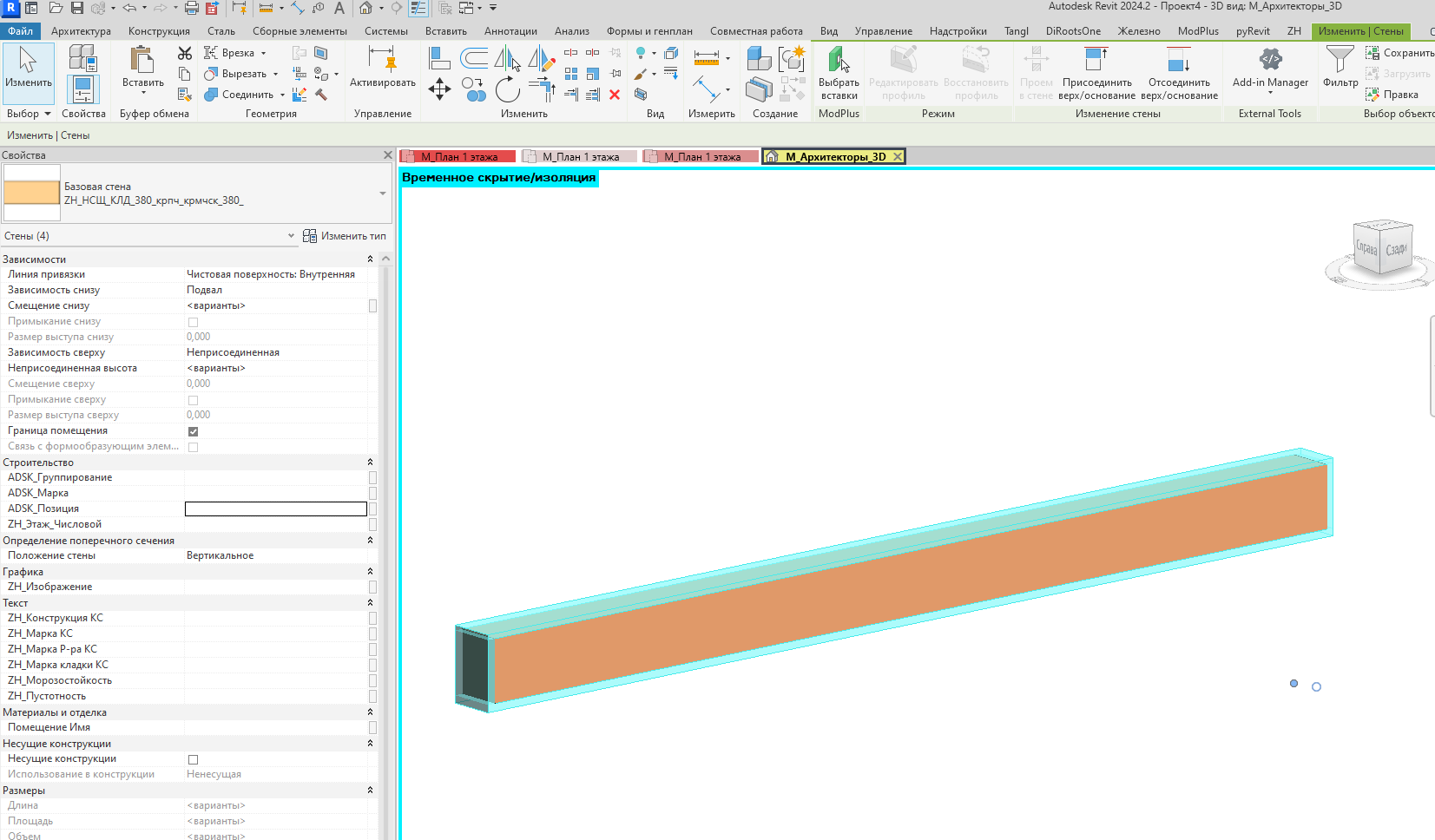Expand the Выбор panel dropdown
The height and width of the screenshot is (840, 1435).
(x=47, y=114)
